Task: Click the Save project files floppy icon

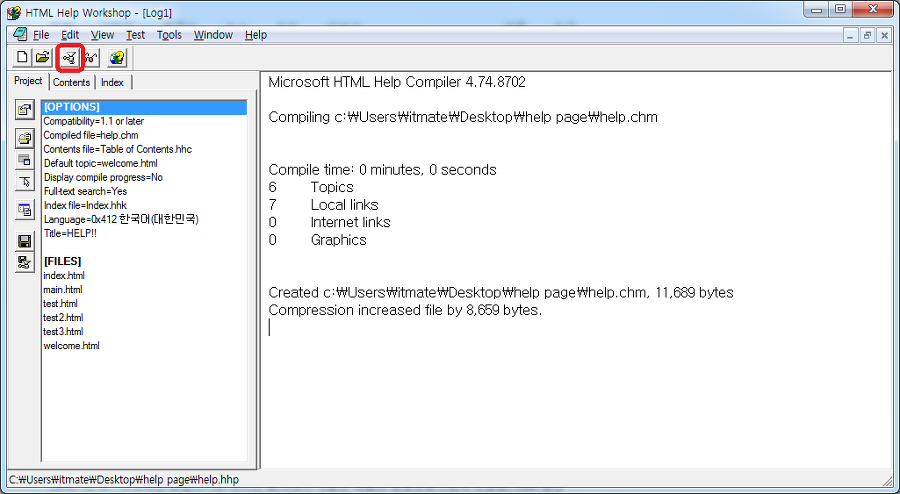Action: pyautogui.click(x=24, y=241)
